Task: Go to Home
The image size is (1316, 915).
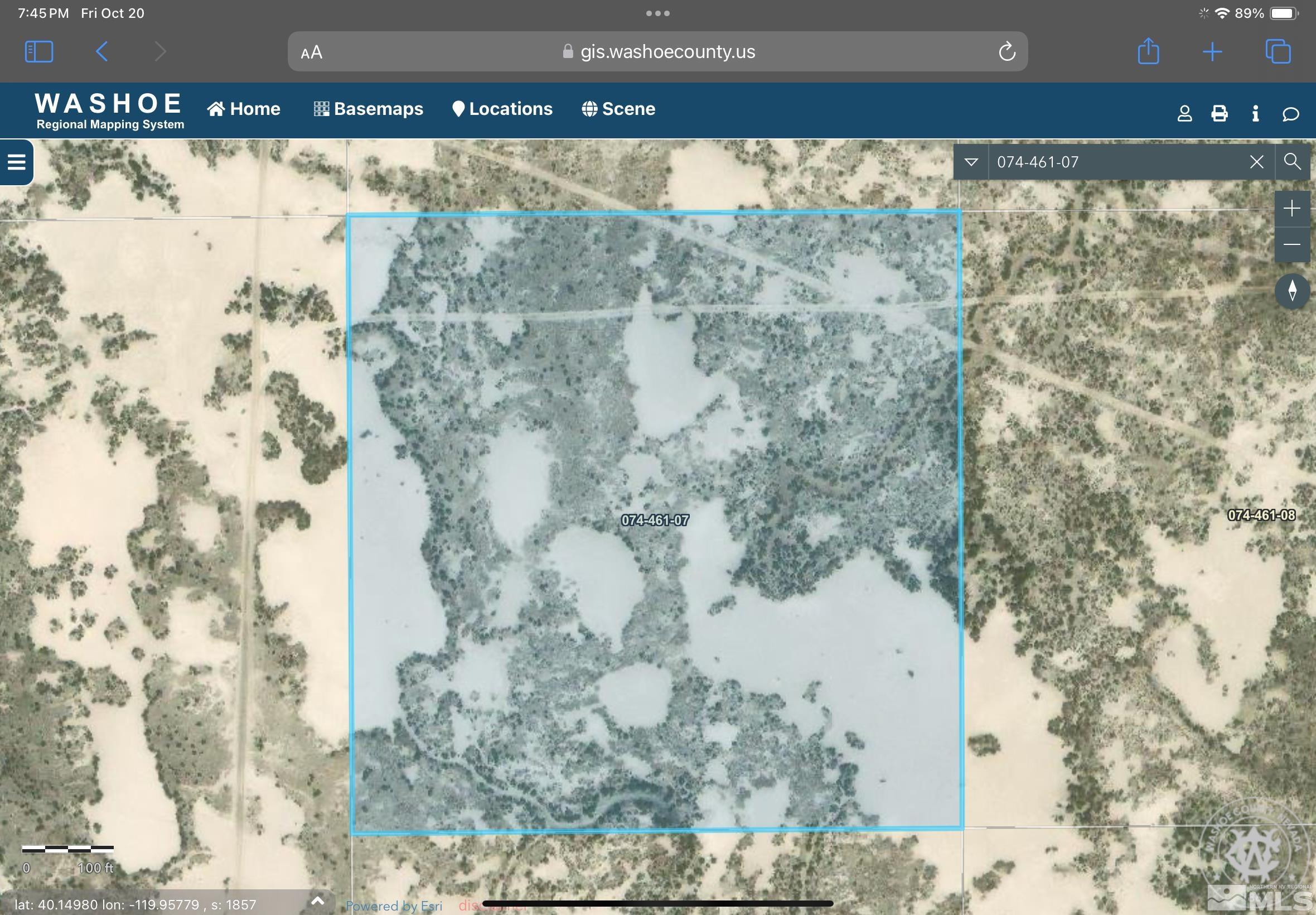Action: coord(244,109)
